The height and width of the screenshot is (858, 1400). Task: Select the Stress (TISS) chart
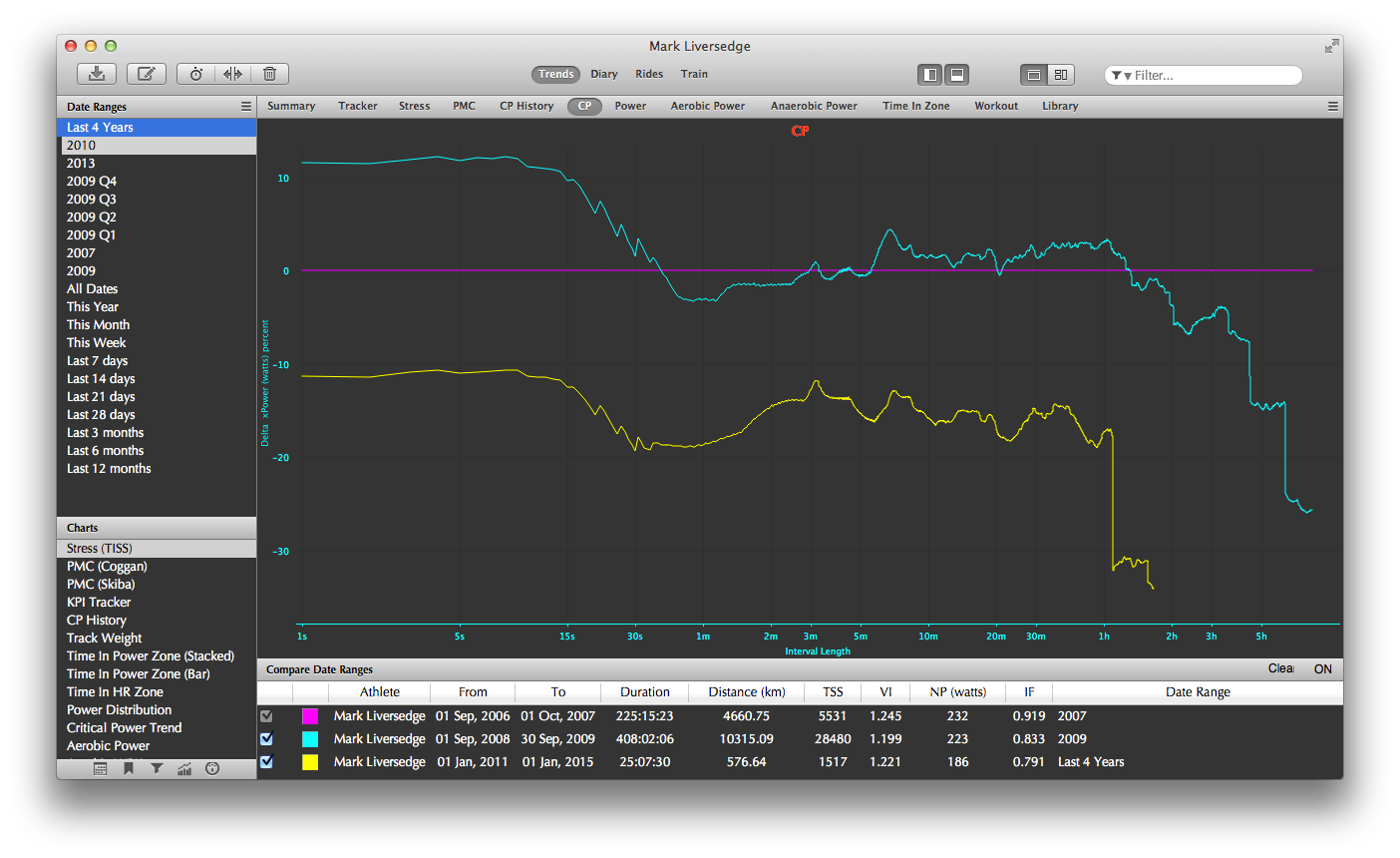[158, 549]
